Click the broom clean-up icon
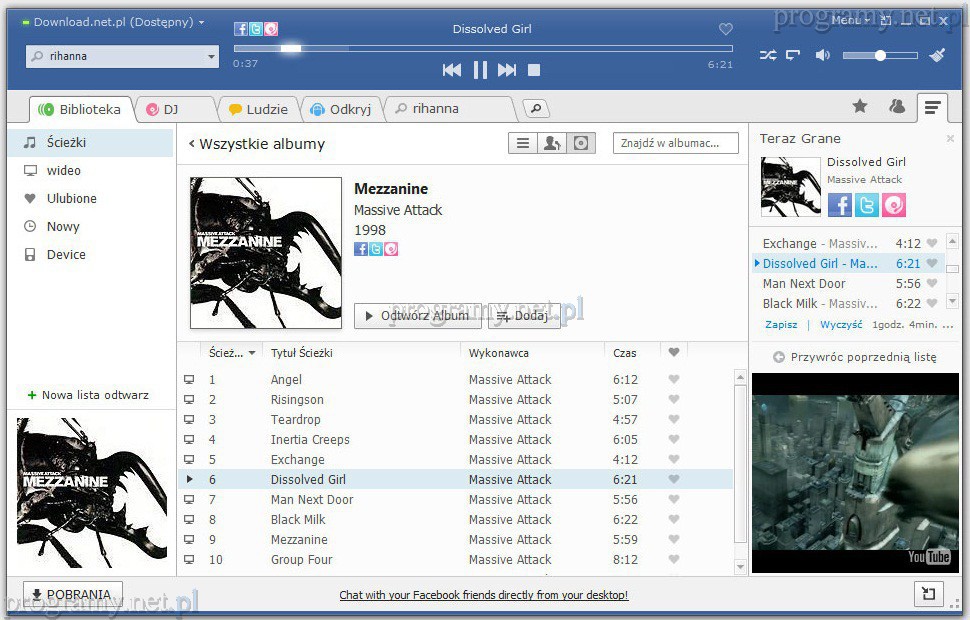This screenshot has width=970, height=620. coord(937,56)
